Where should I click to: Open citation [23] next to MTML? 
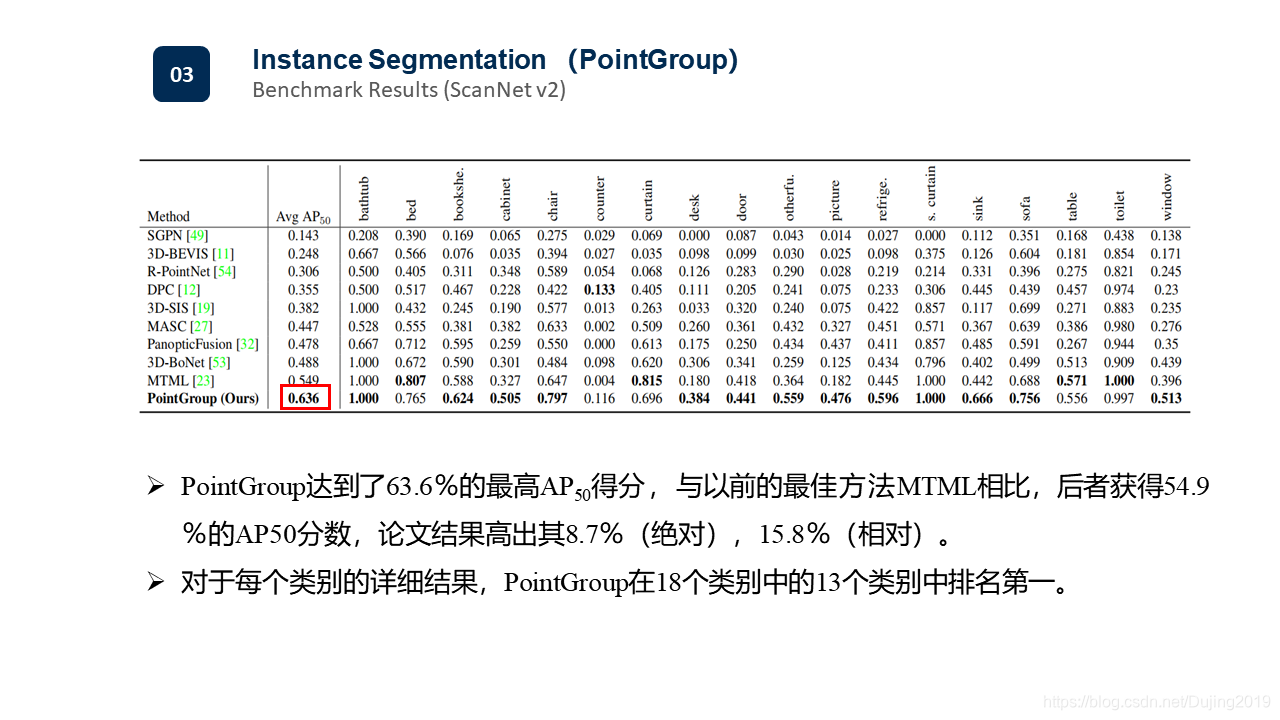pos(201,380)
